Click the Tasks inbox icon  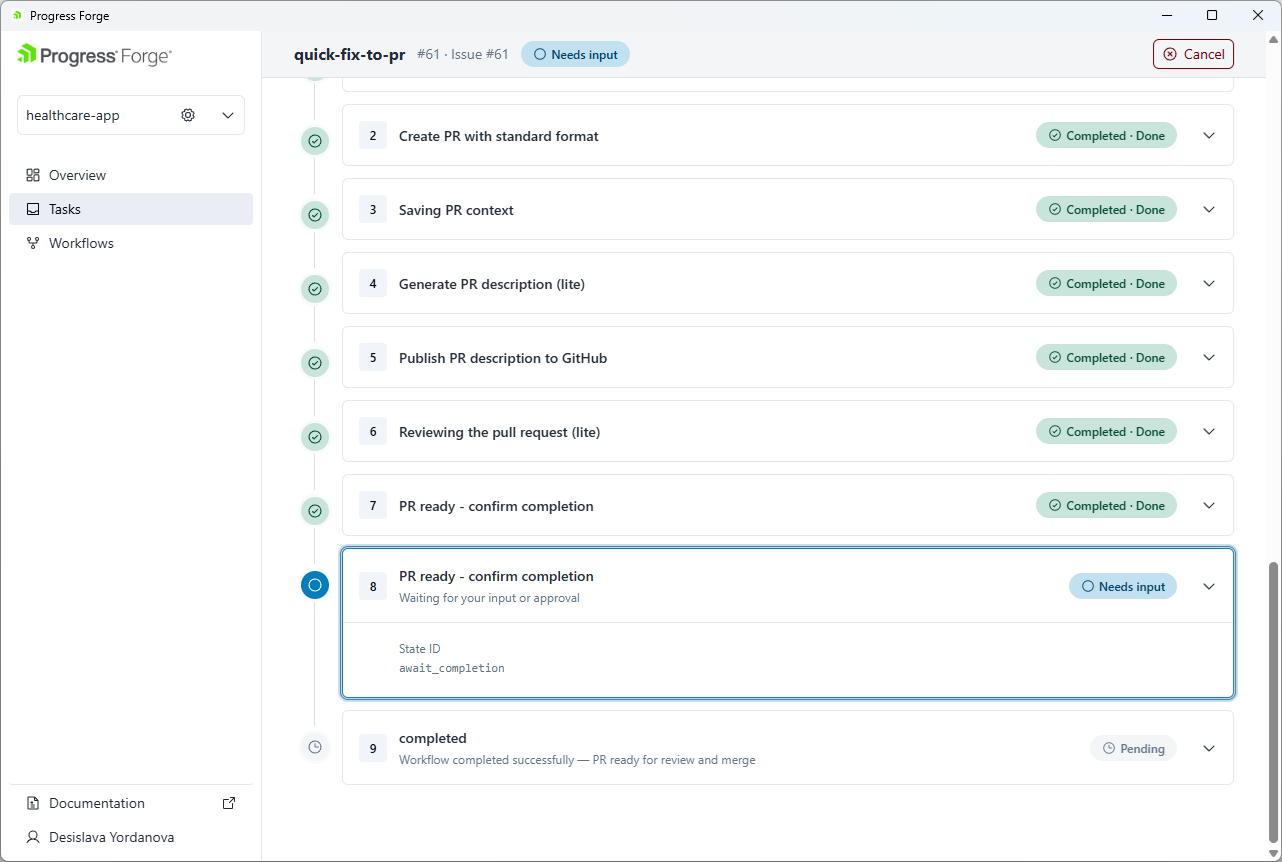33,209
